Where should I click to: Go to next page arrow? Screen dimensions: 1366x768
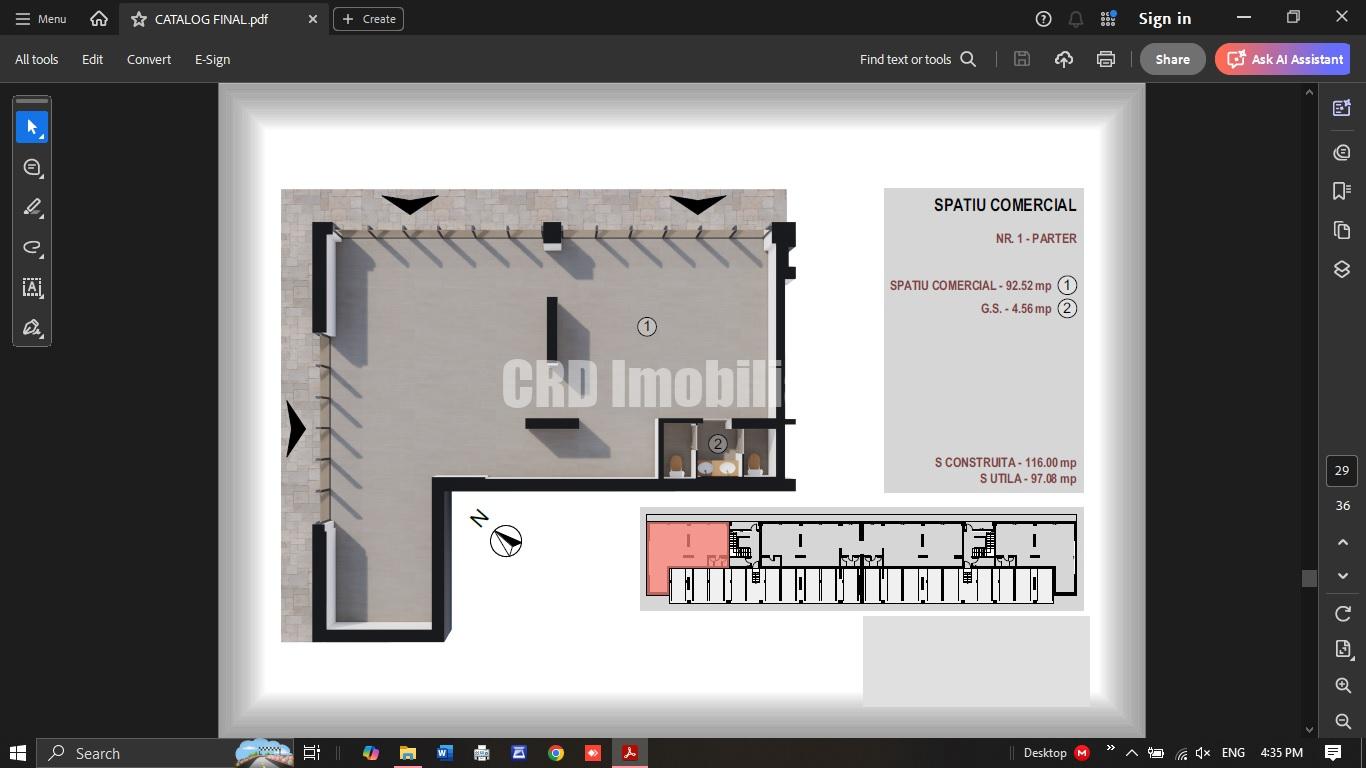pos(1343,577)
